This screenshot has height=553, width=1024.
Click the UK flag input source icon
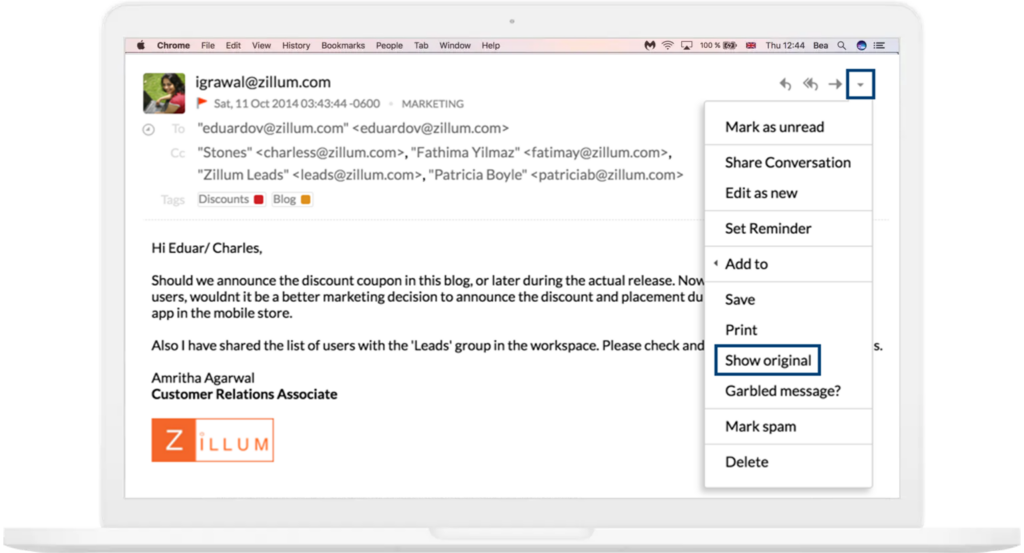pyautogui.click(x=751, y=45)
